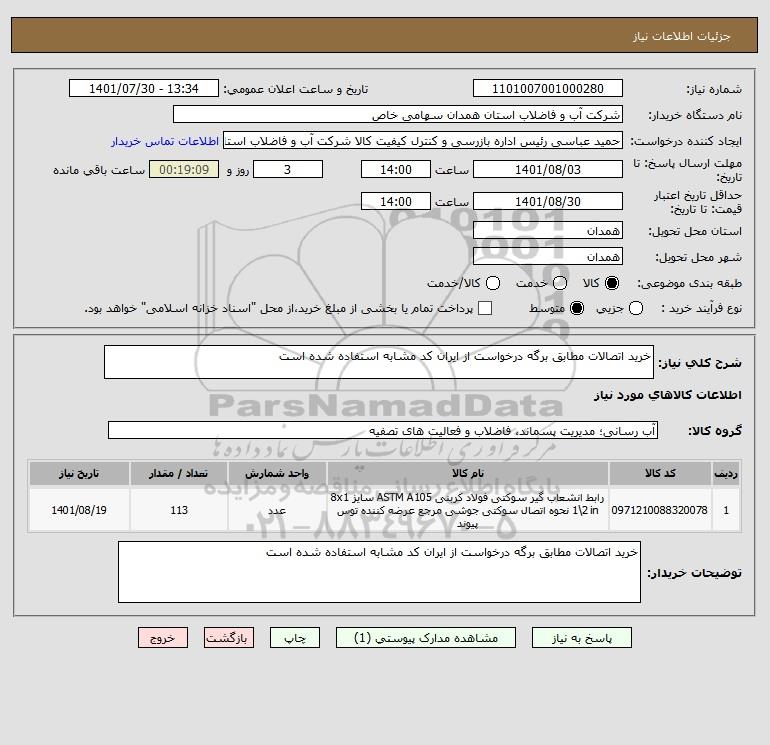
Task: Click unit cell عدد
Action: (277, 510)
